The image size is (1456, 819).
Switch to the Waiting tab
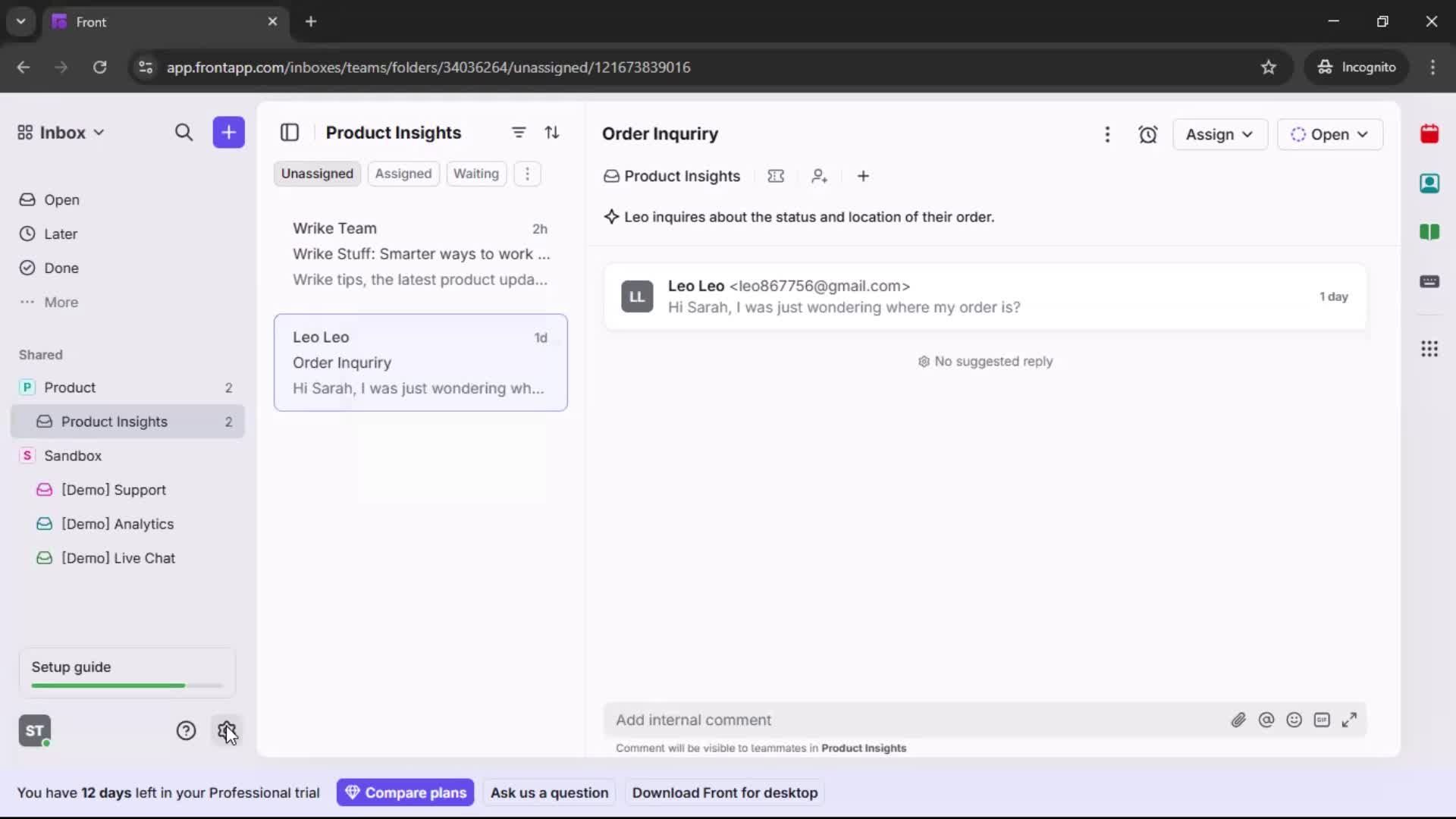[x=476, y=174]
